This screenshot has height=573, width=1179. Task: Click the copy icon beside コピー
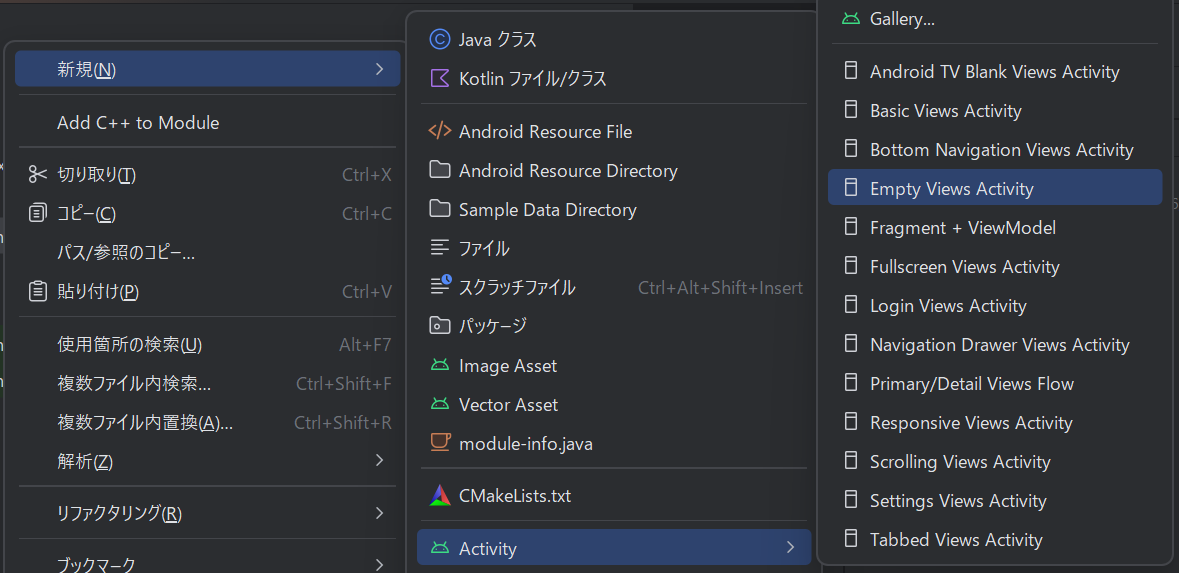[38, 214]
